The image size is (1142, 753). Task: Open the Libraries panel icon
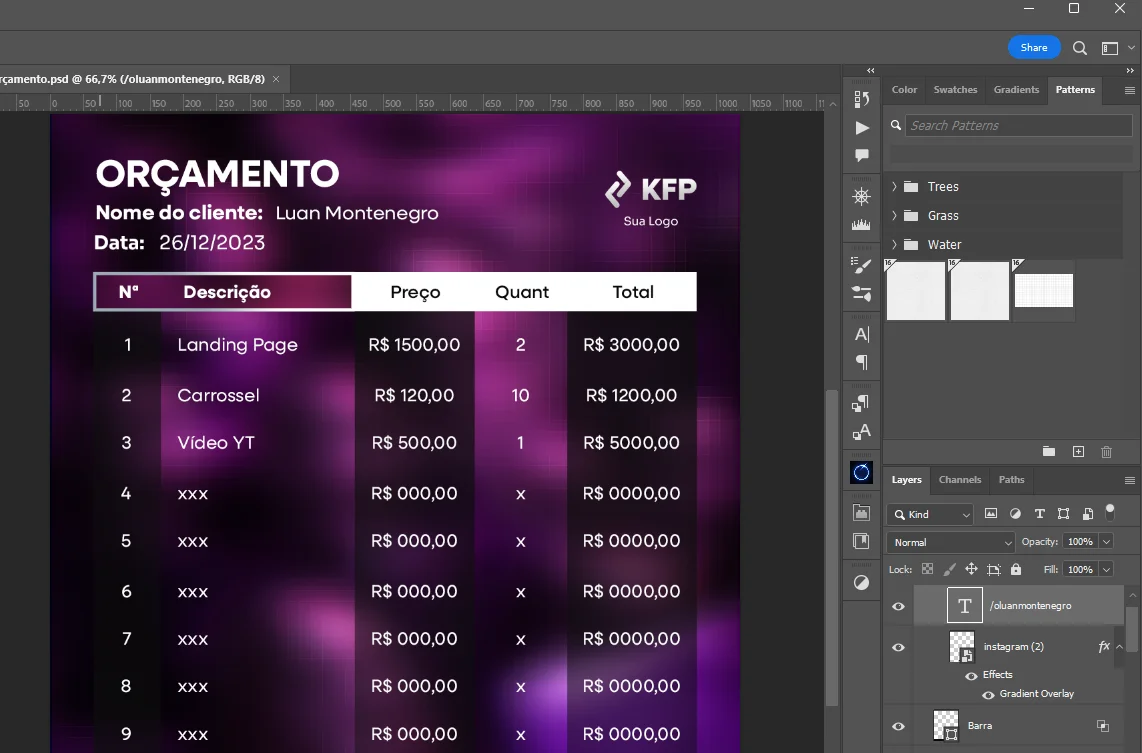[862, 541]
